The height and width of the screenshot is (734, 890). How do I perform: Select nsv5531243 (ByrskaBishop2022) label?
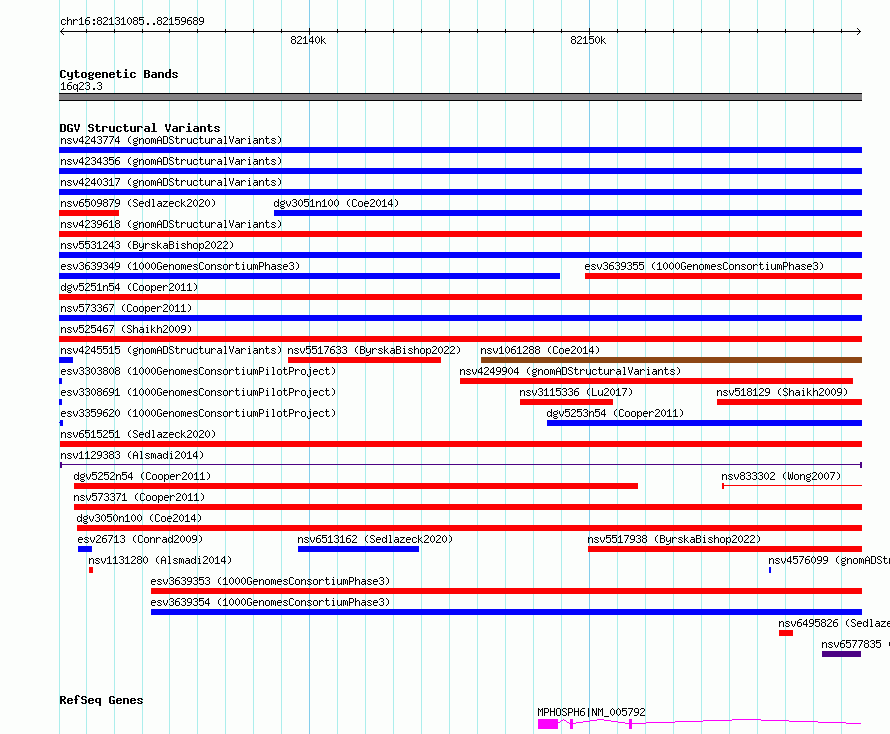coord(147,245)
